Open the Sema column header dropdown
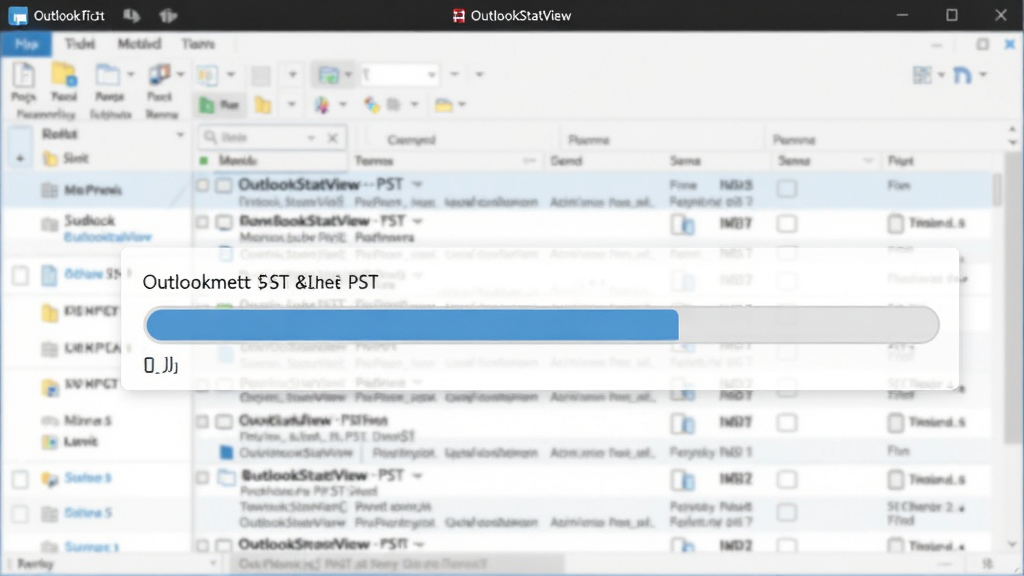The height and width of the screenshot is (576, 1024). click(x=867, y=161)
